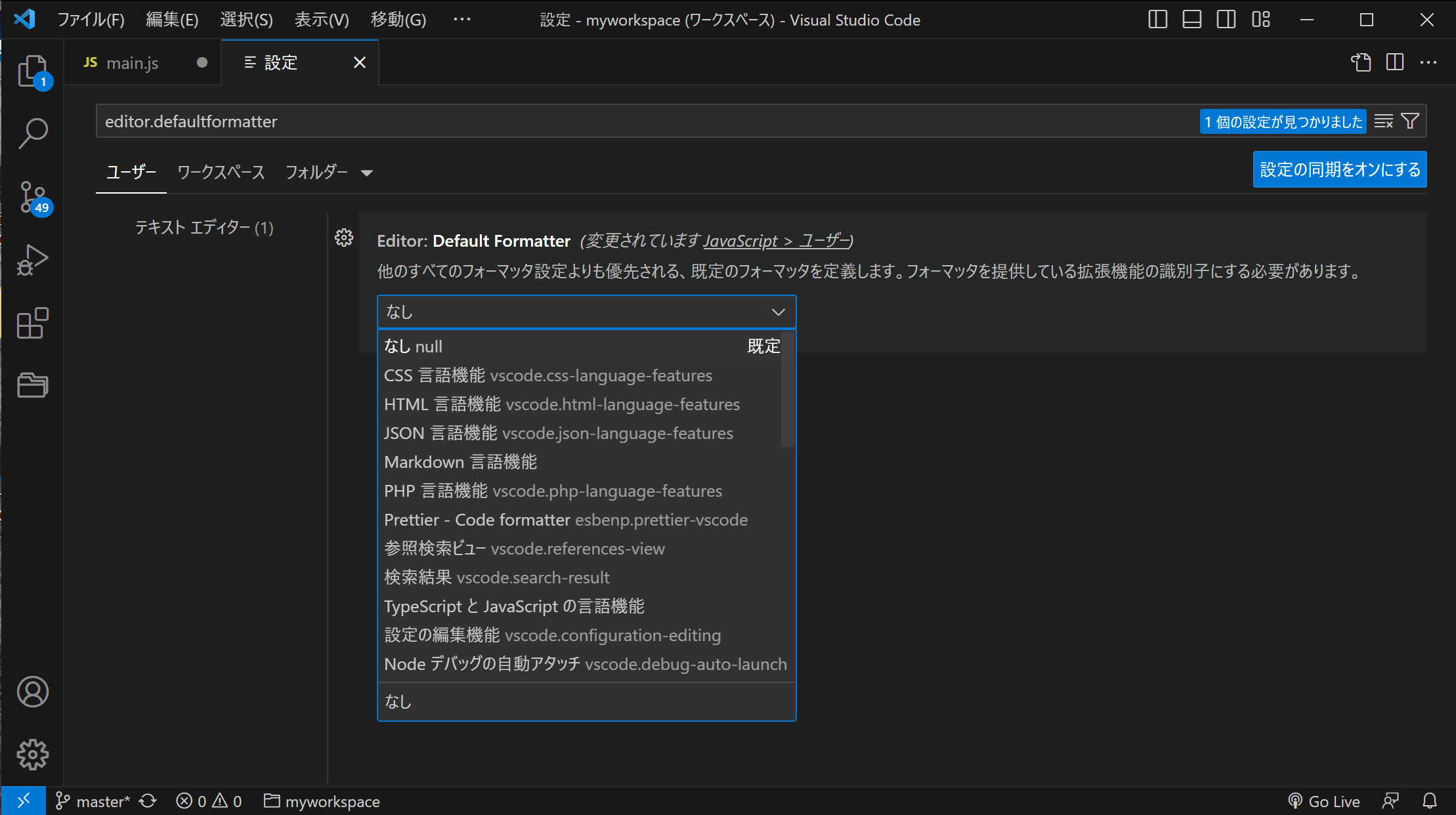Open the Explorer view in activity bar
The height and width of the screenshot is (815, 1456).
33,71
